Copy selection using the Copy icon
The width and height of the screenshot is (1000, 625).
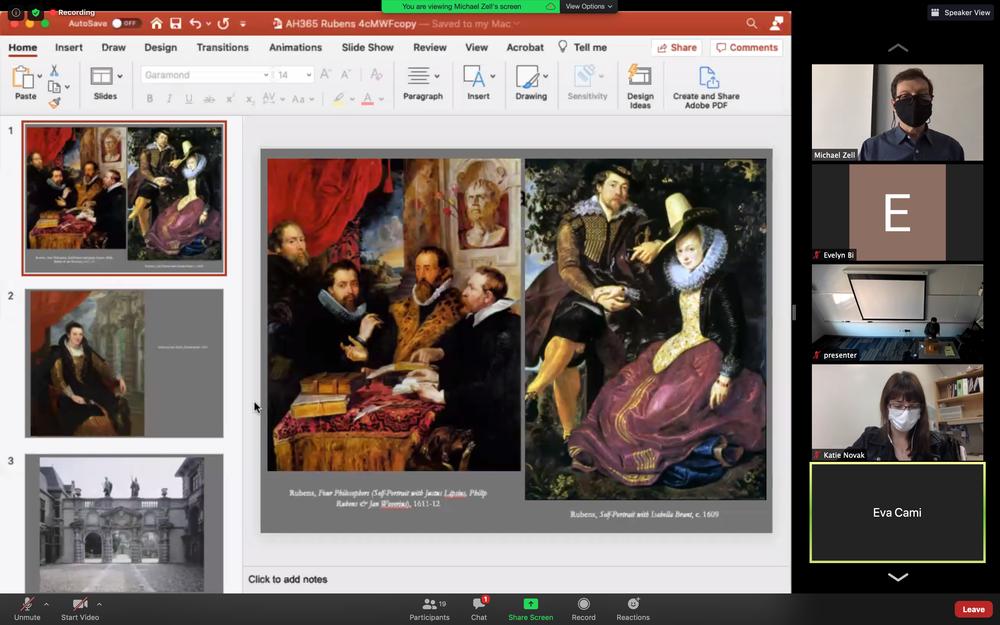[x=54, y=87]
